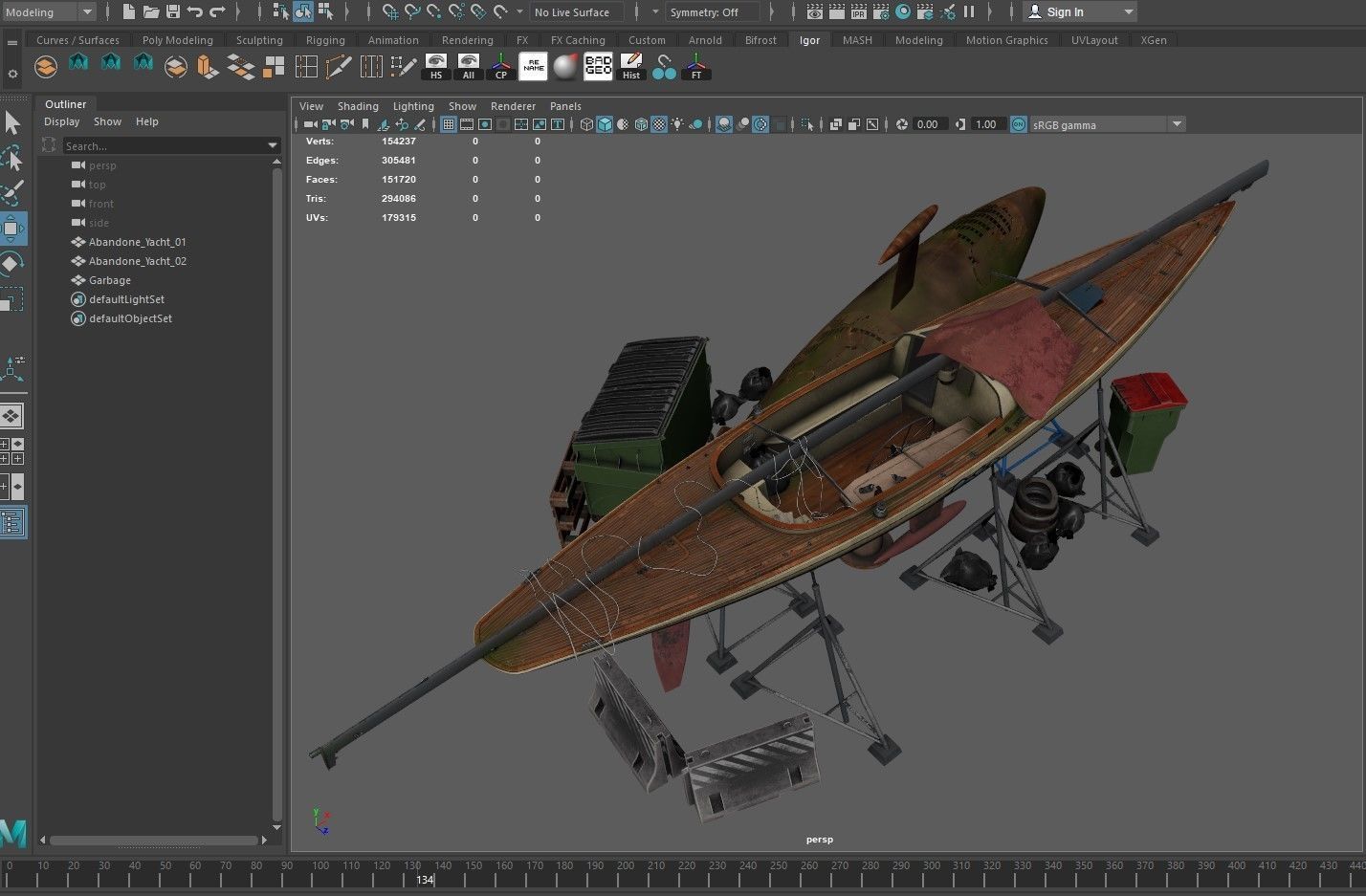Open viewport Renderer menu

(513, 106)
